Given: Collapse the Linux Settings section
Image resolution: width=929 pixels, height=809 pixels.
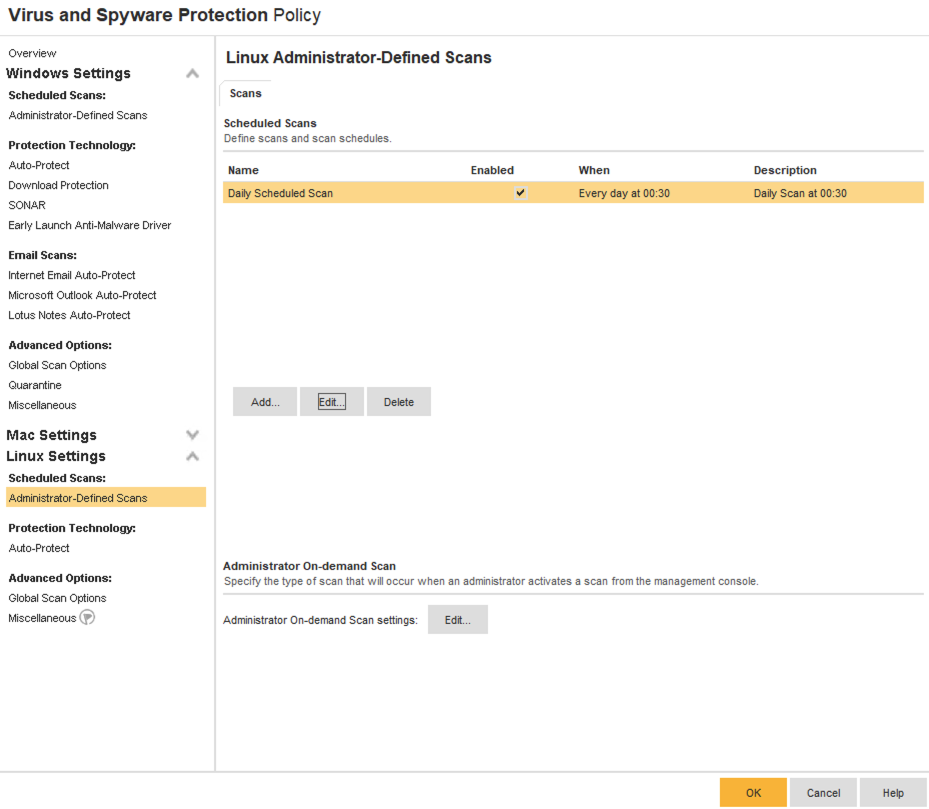Looking at the screenshot, I should click(192, 457).
